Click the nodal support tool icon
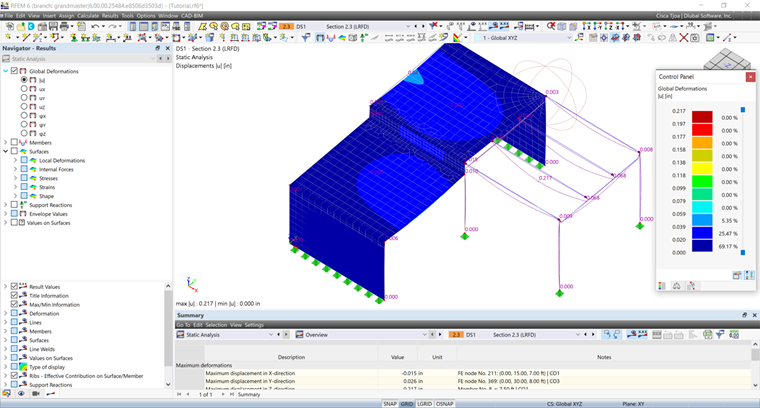The image size is (760, 408). pyautogui.click(x=74, y=37)
